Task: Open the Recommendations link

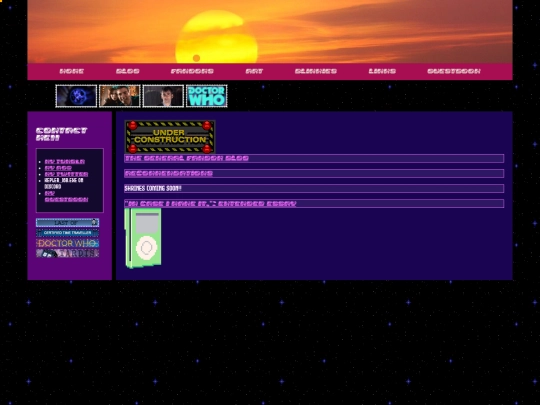Action: click(168, 174)
